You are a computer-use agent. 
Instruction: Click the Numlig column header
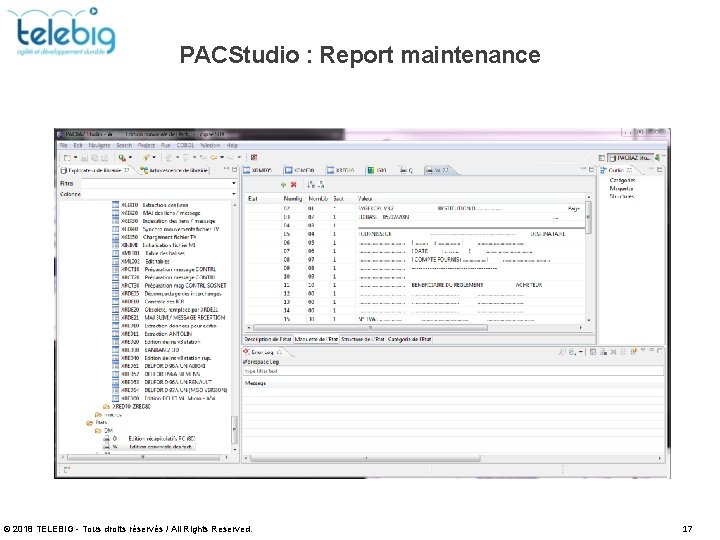(292, 199)
